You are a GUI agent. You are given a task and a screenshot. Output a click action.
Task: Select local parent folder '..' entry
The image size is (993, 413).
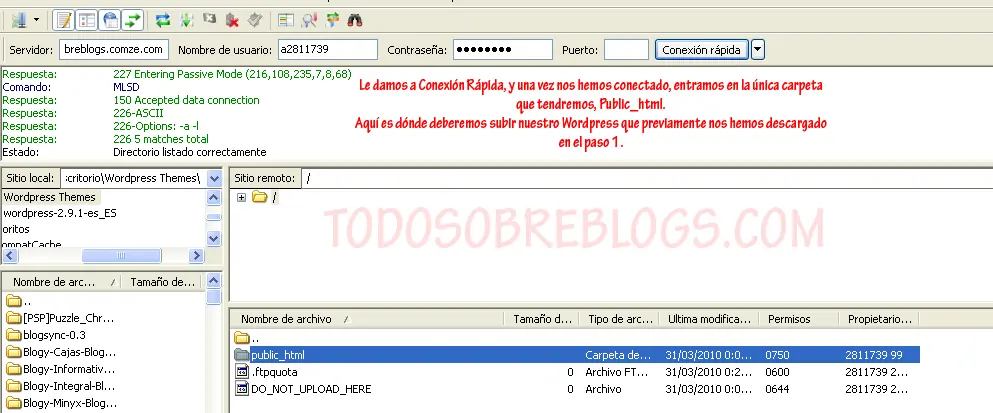(x=19, y=300)
